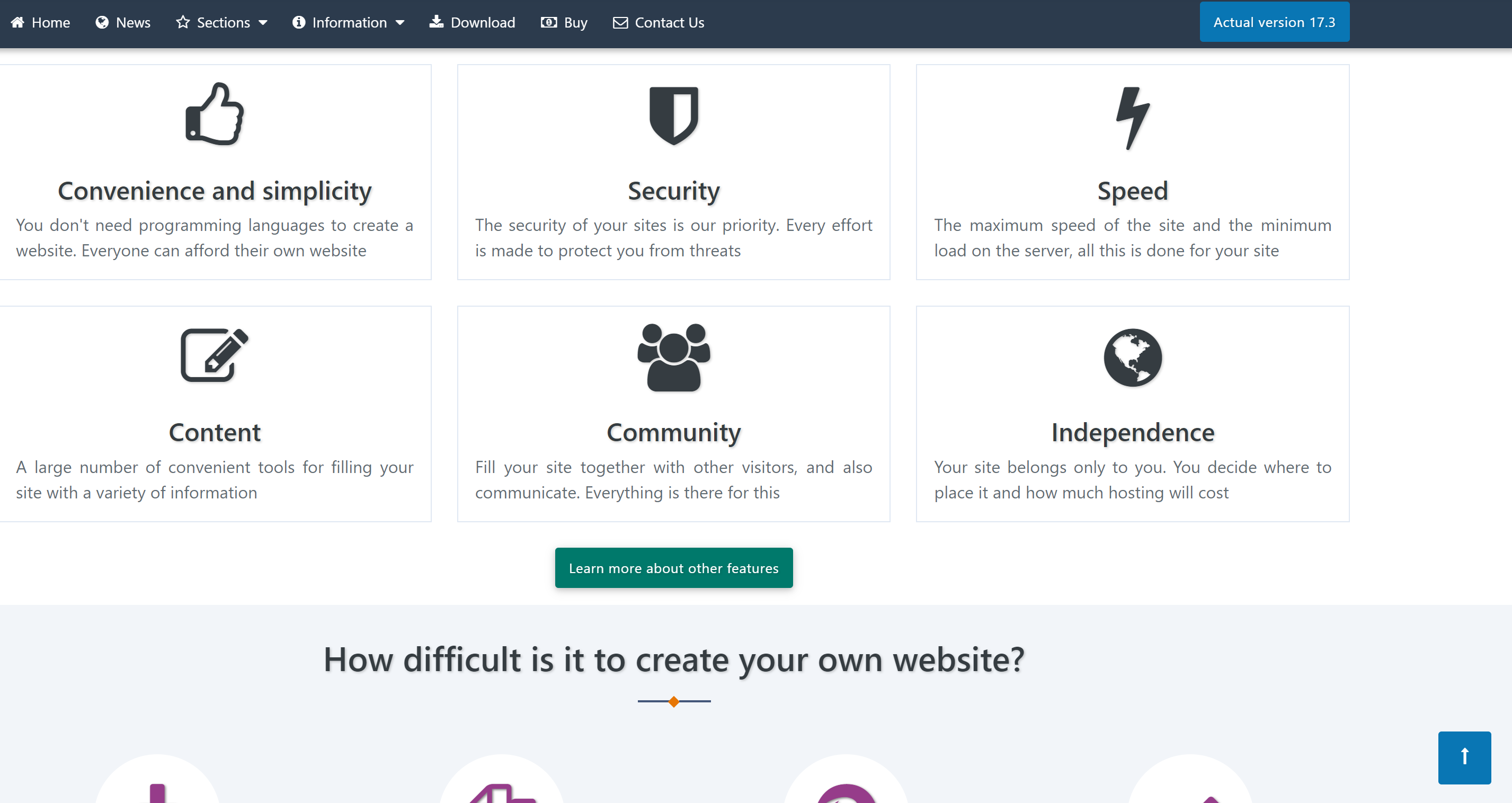The width and height of the screenshot is (1512, 803).
Task: Click the lightning bolt Speed icon
Action: tap(1132, 115)
